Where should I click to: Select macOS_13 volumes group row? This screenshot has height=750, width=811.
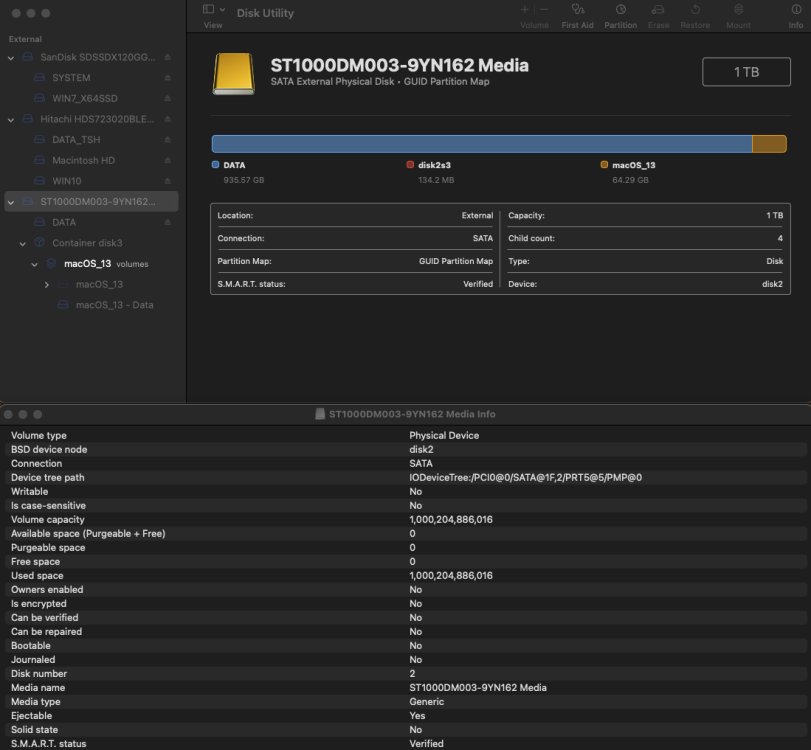pos(92,264)
